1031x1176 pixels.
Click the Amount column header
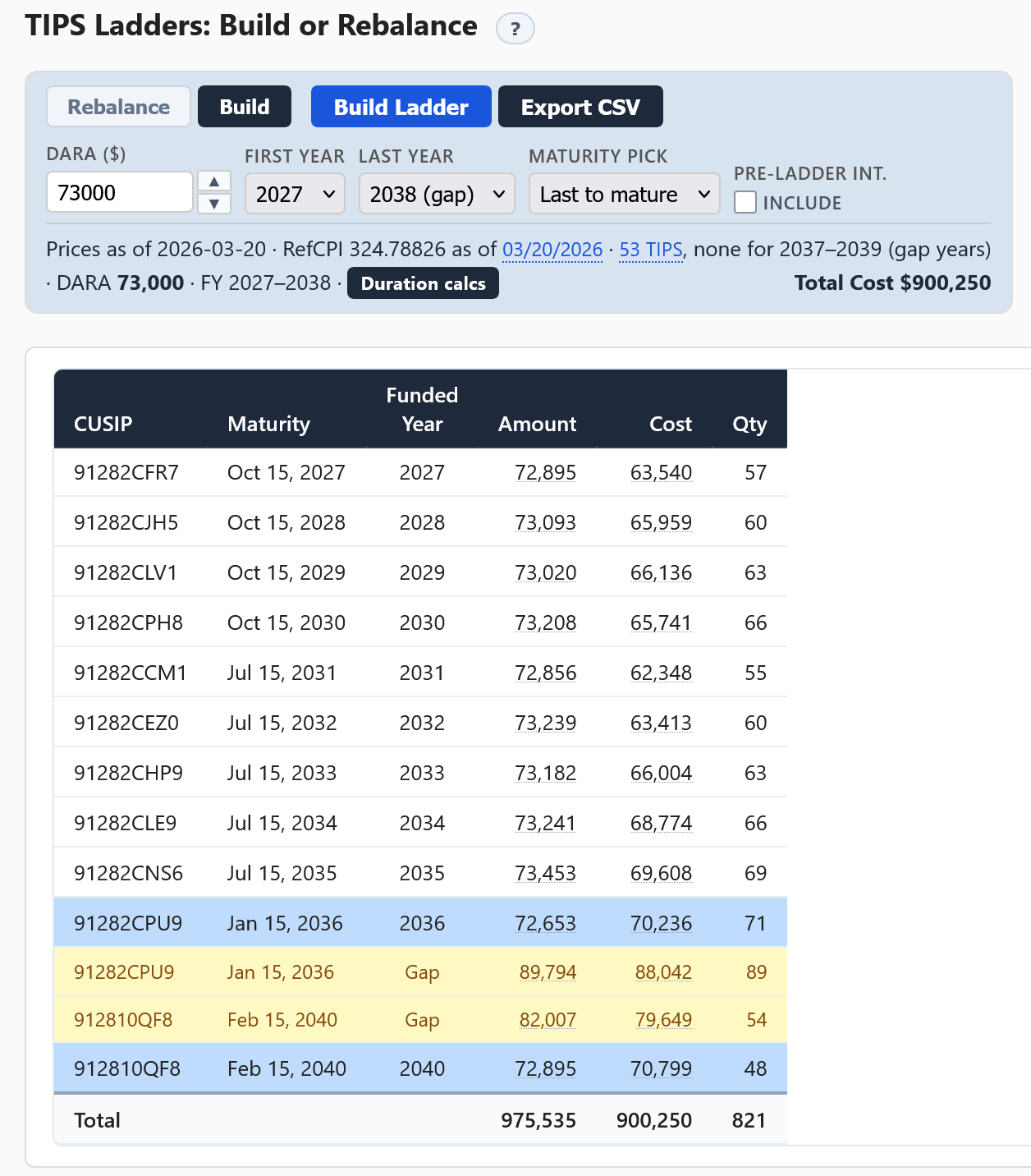pos(537,424)
